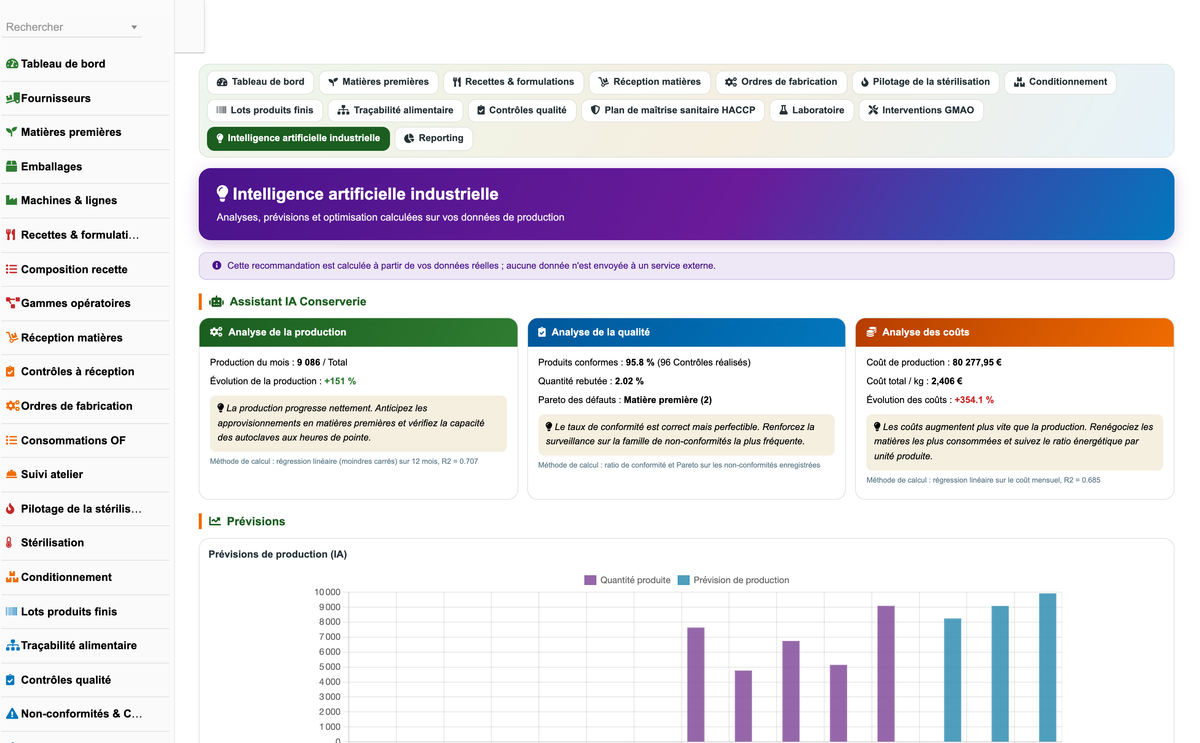The height and width of the screenshot is (743, 1200).
Task: Click the Réception matières cart icon in sidebar
Action: pos(12,337)
